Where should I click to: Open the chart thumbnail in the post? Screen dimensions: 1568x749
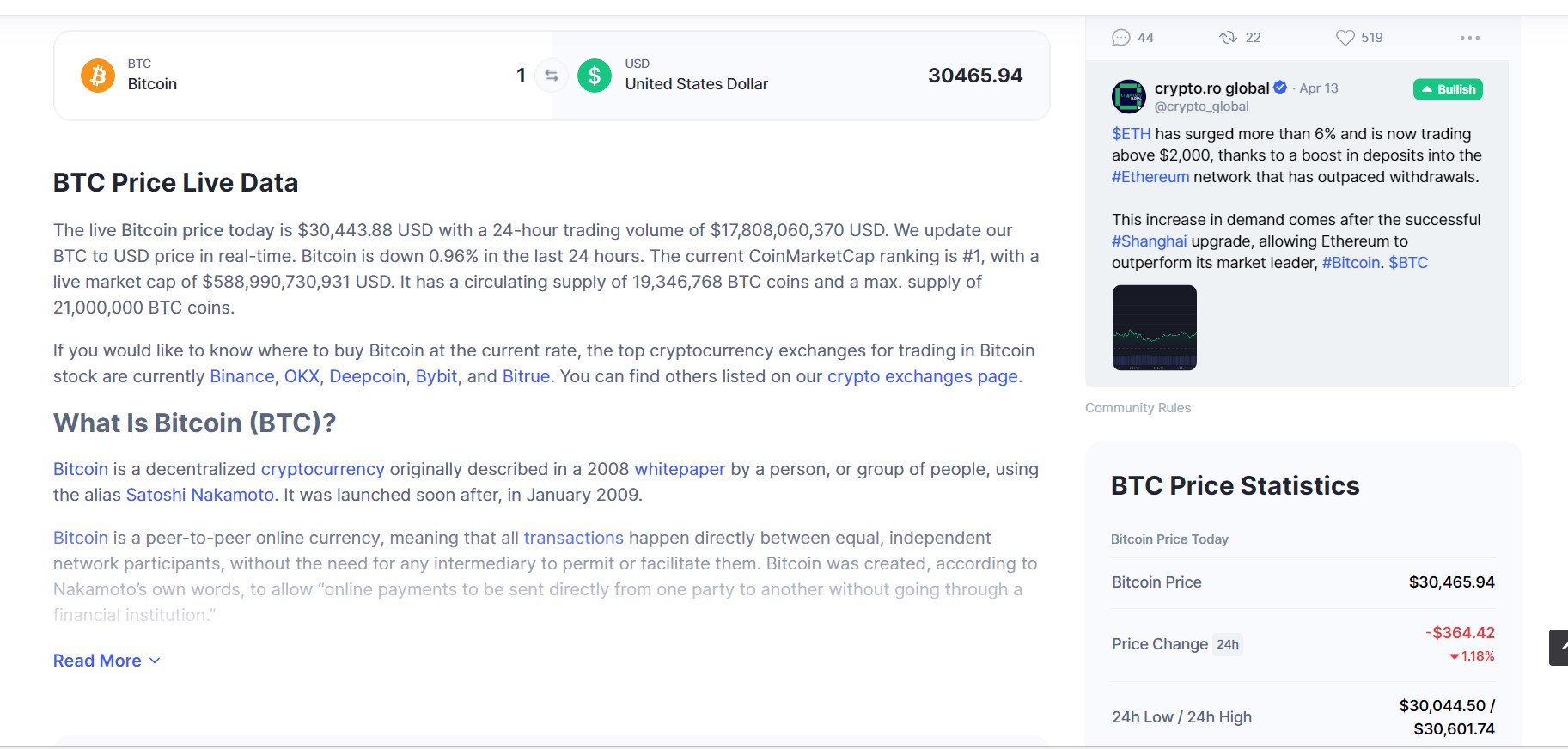[x=1155, y=327]
